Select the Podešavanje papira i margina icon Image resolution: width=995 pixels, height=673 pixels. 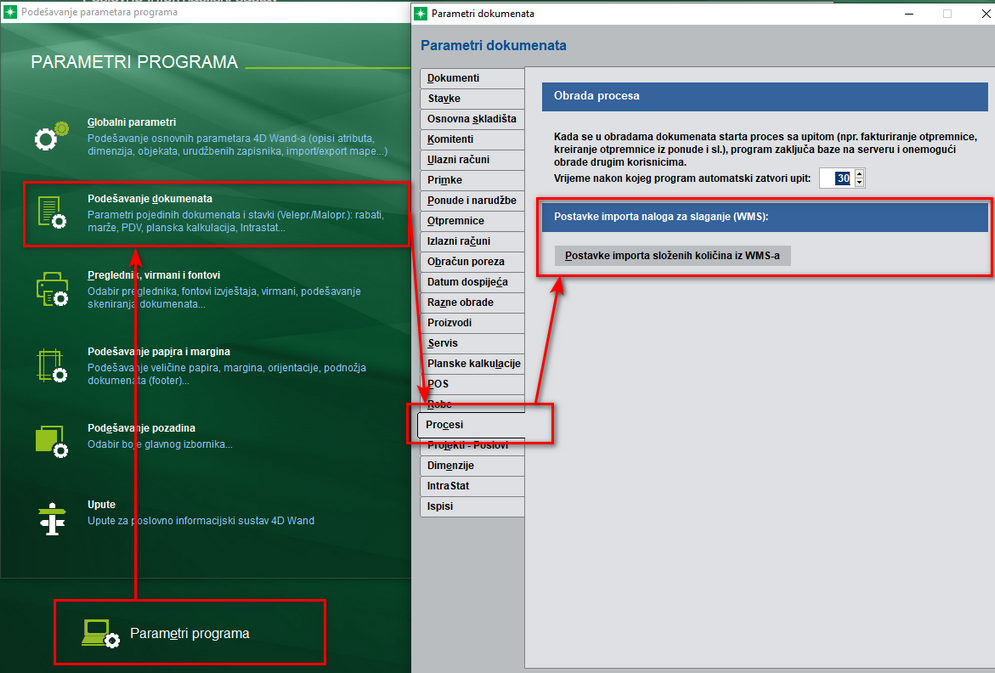click(51, 366)
